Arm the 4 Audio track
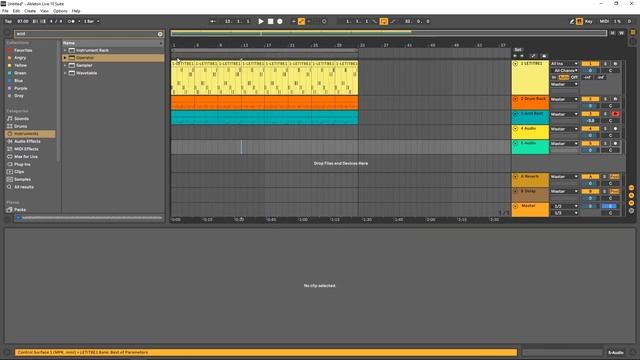The width and height of the screenshot is (640, 360). point(616,129)
